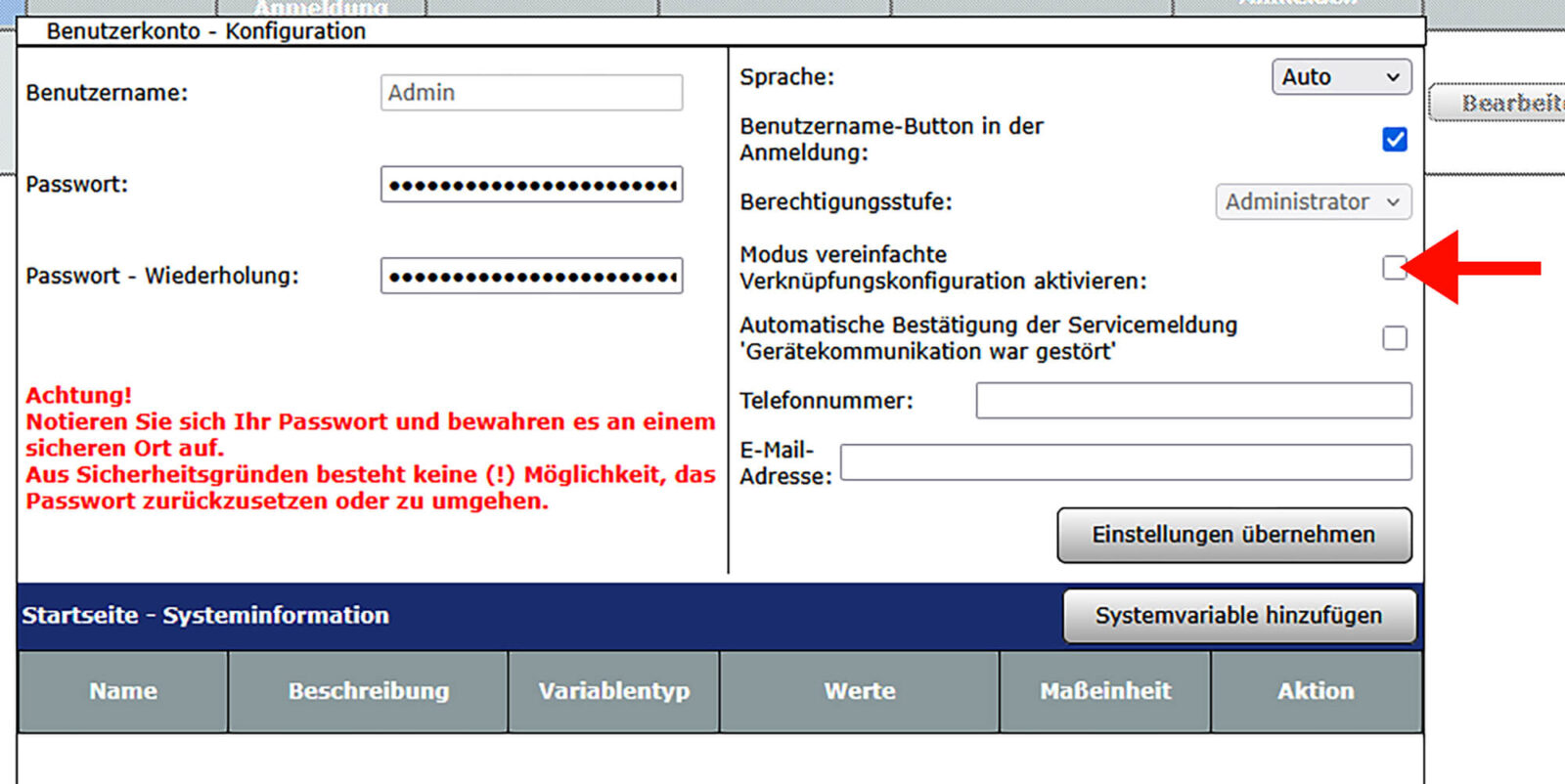Screen dimensions: 1565x784
Task: Click the Werte column header
Action: (860, 691)
